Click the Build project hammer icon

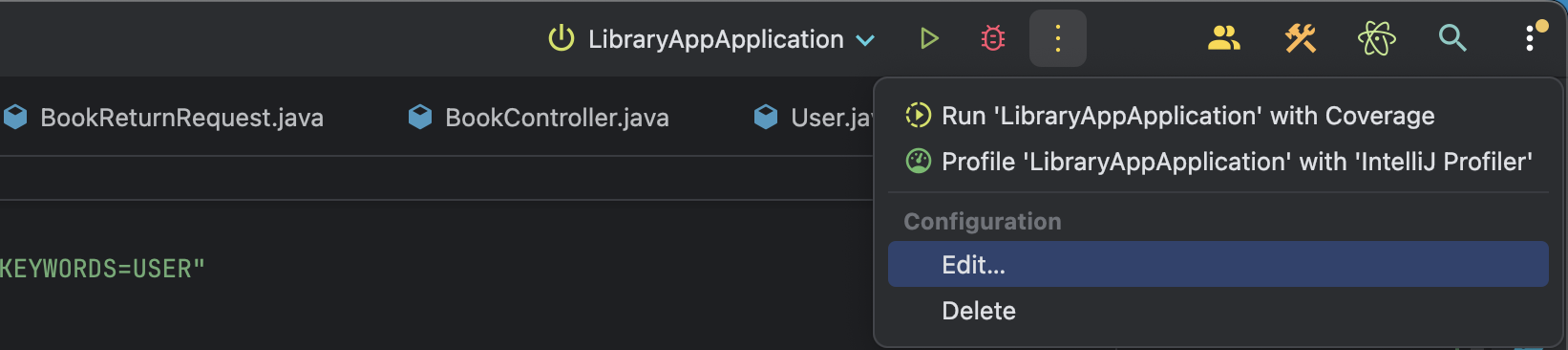pos(1300,38)
